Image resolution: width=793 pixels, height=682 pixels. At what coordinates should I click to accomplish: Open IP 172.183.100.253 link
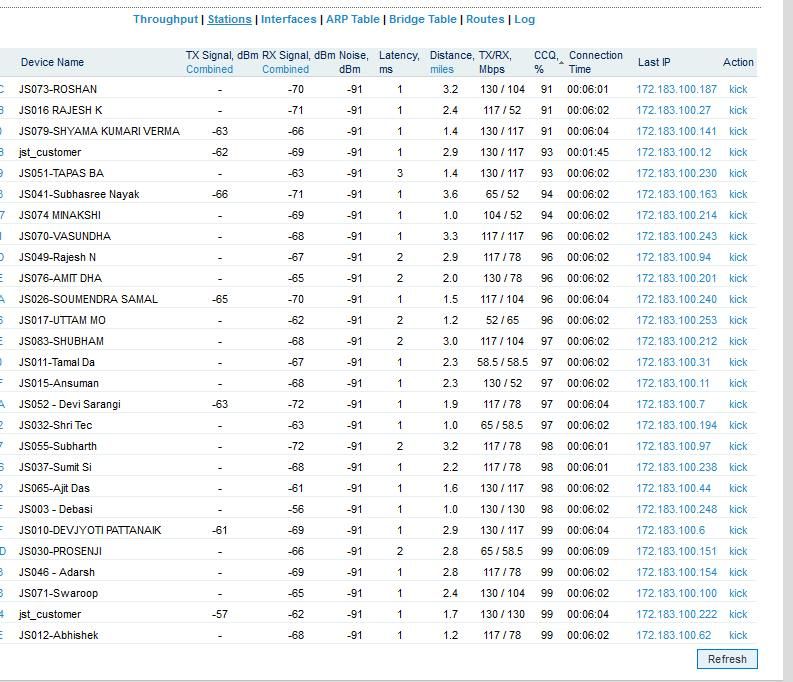pyautogui.click(x=677, y=321)
